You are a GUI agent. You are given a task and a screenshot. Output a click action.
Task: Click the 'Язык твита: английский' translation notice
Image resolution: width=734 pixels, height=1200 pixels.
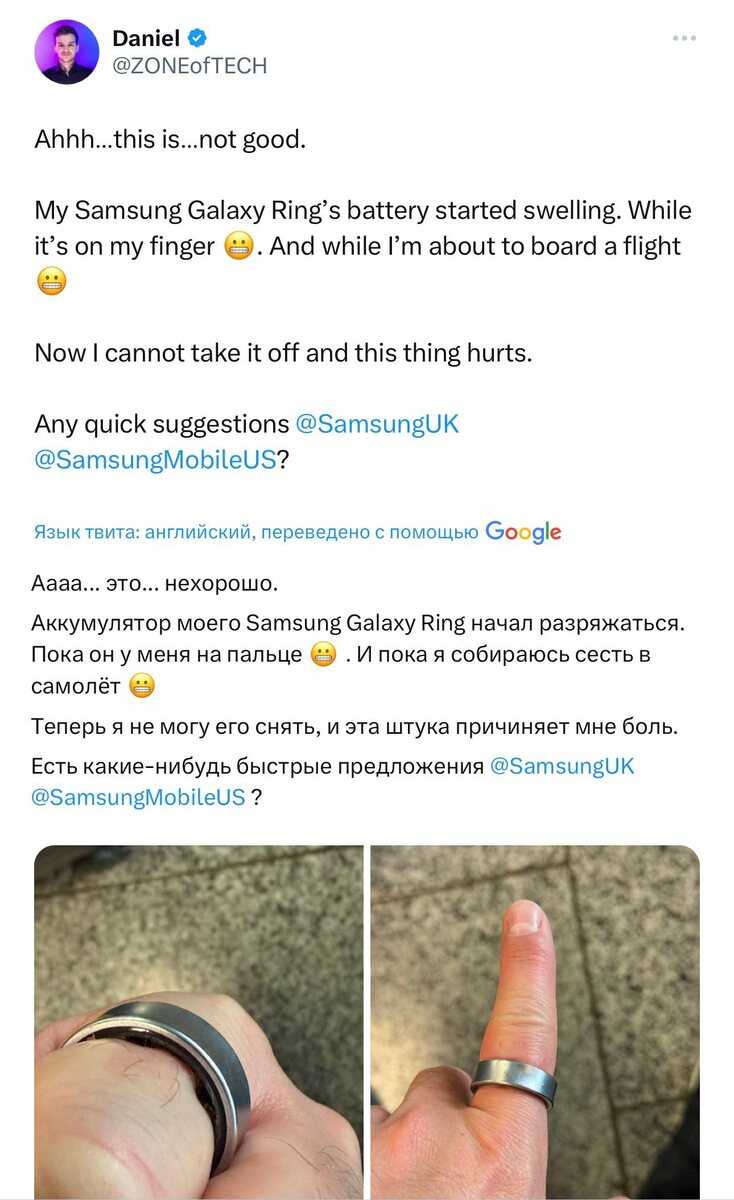[x=257, y=533]
